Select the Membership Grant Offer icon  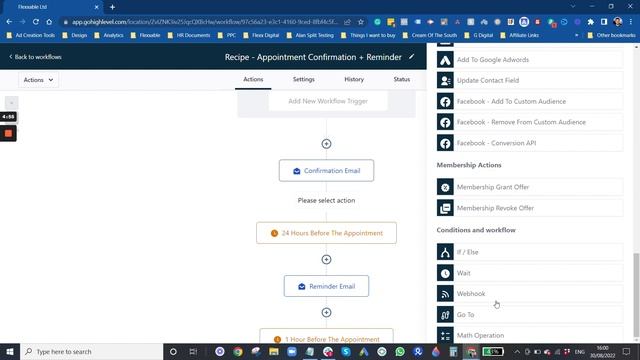tap(445, 187)
